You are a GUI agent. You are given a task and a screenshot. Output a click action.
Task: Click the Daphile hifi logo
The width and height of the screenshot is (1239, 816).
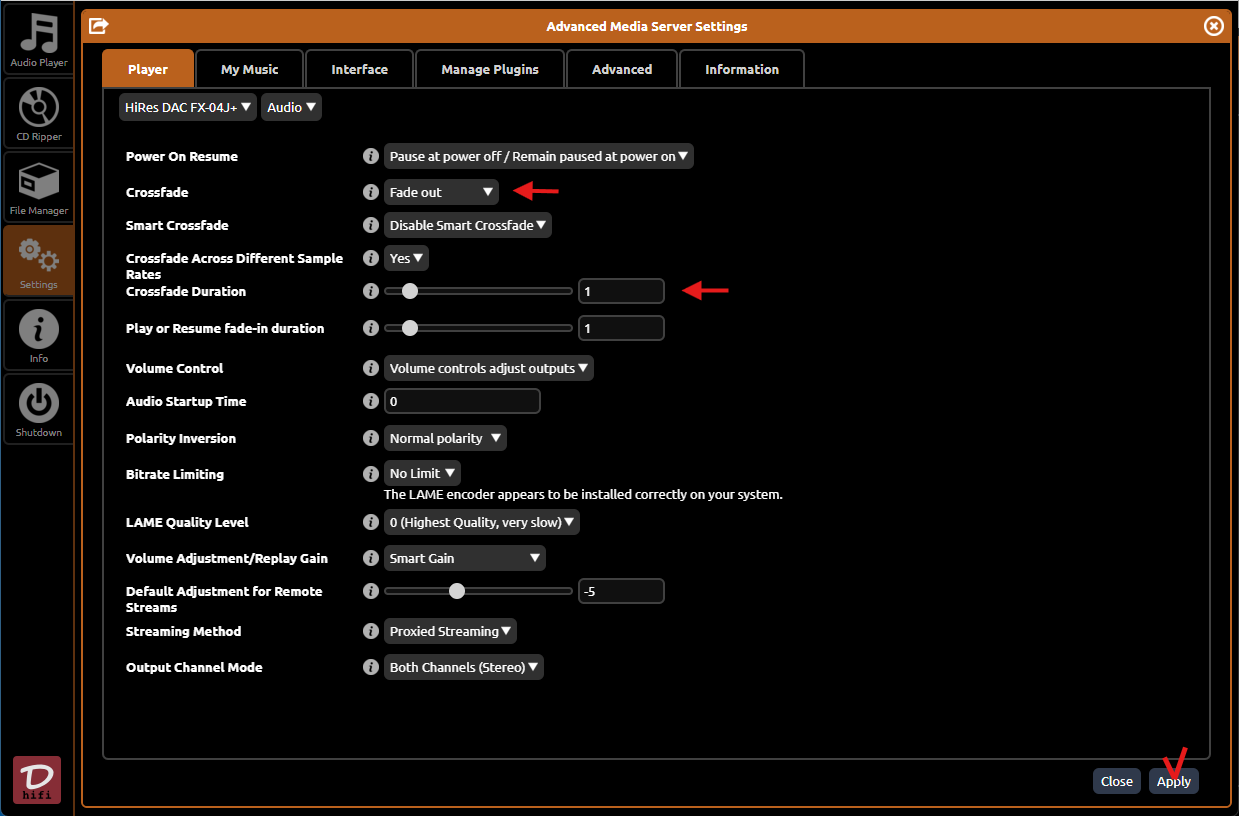click(37, 780)
